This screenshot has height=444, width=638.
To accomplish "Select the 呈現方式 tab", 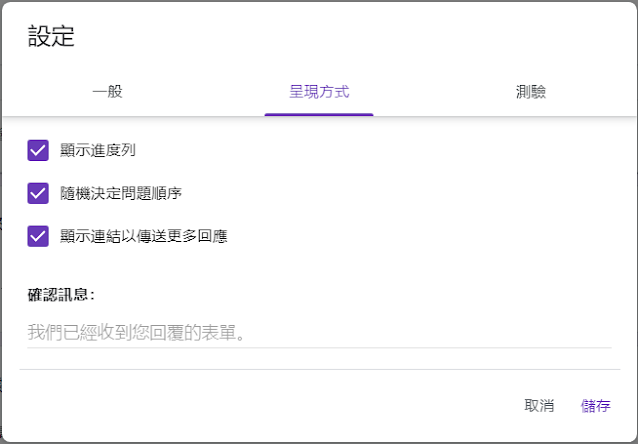I will tap(319, 92).
